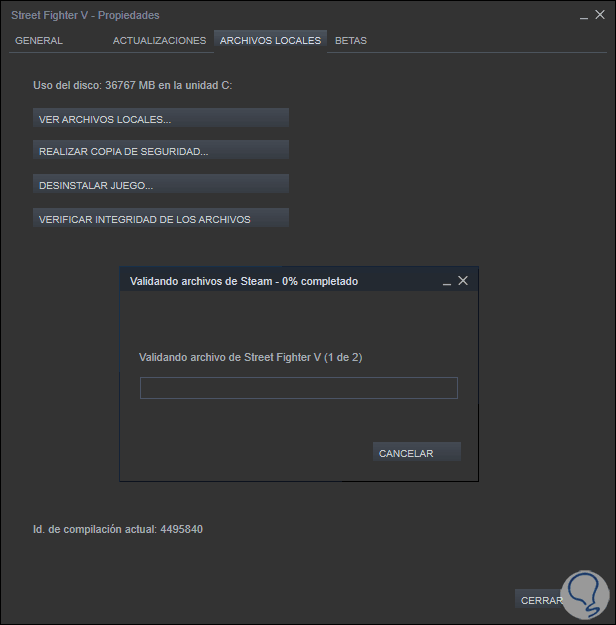
Task: Close the Street Fighter V Propiedades window
Action: [600, 15]
